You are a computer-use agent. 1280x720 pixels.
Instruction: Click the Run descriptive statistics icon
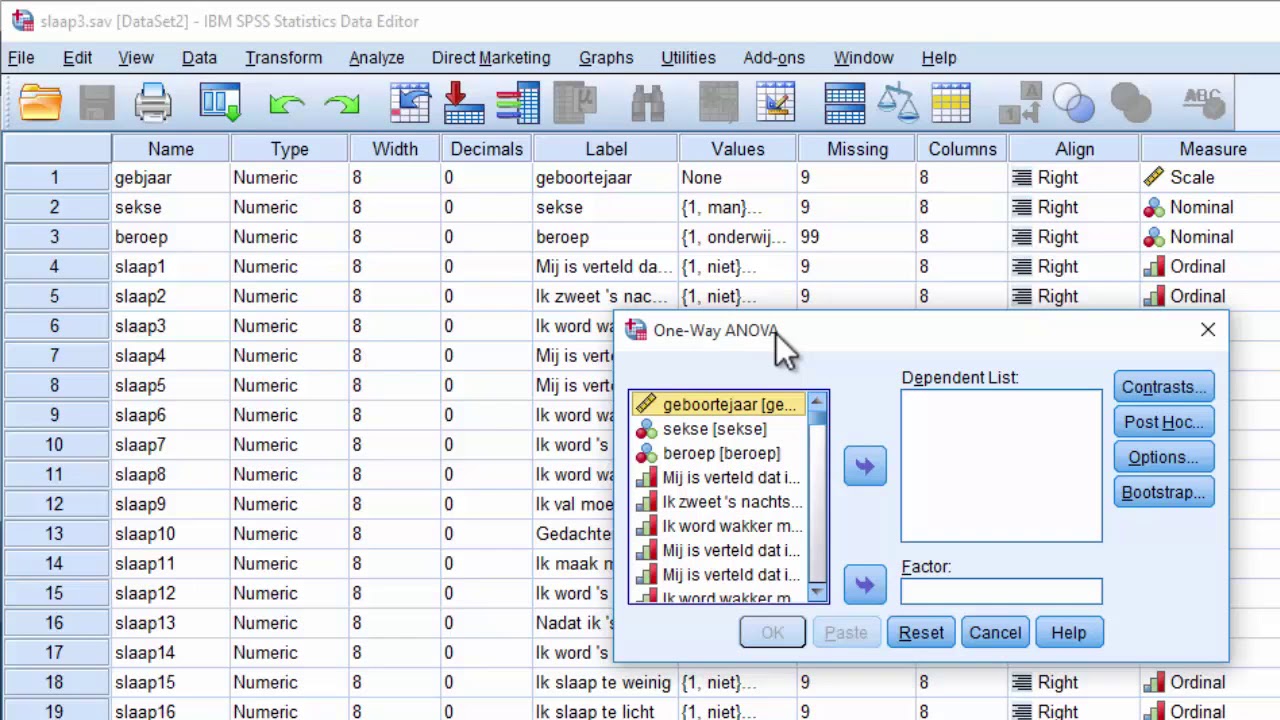(x=575, y=102)
